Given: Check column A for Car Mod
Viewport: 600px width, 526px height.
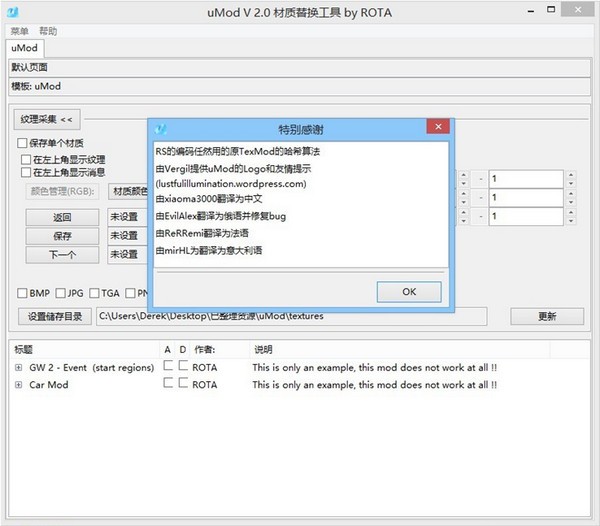Looking at the screenshot, I should click(168, 383).
